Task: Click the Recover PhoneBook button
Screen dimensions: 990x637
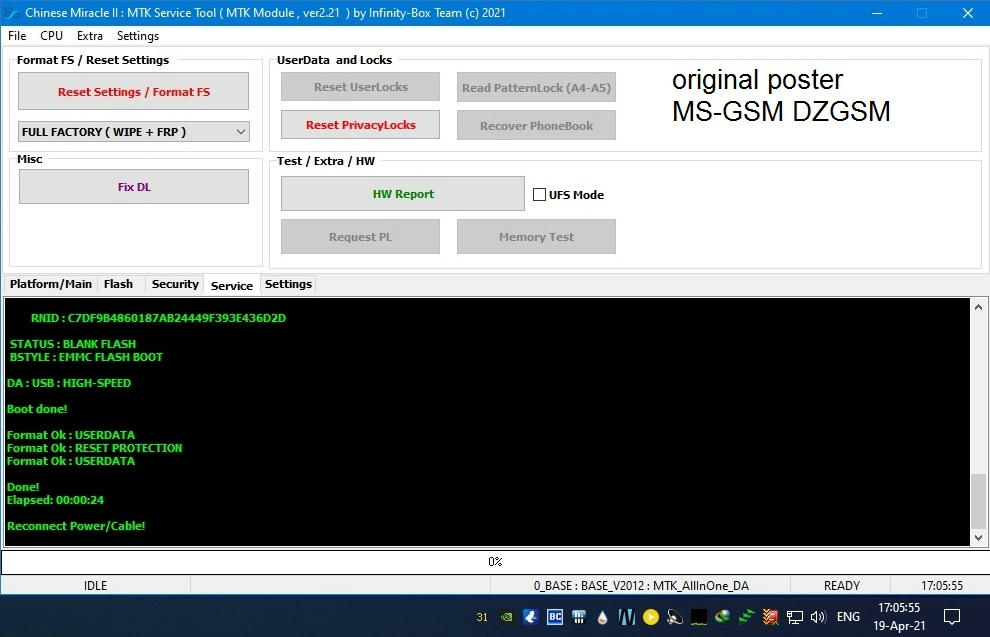Action: [x=536, y=126]
